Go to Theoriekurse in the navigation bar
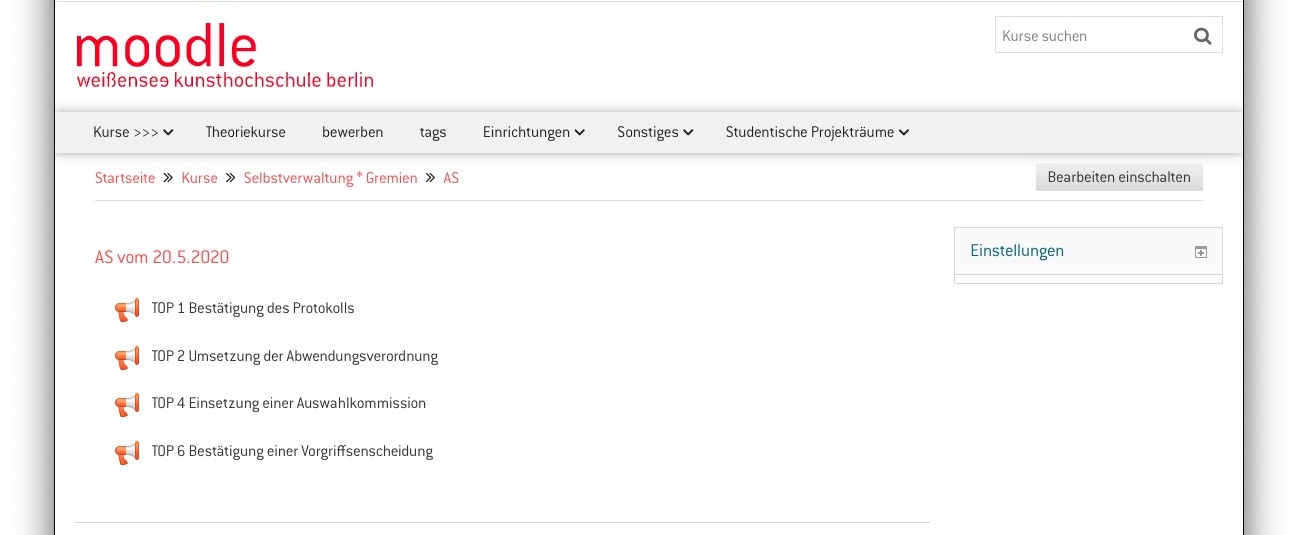The image size is (1298, 535). pyautogui.click(x=246, y=132)
